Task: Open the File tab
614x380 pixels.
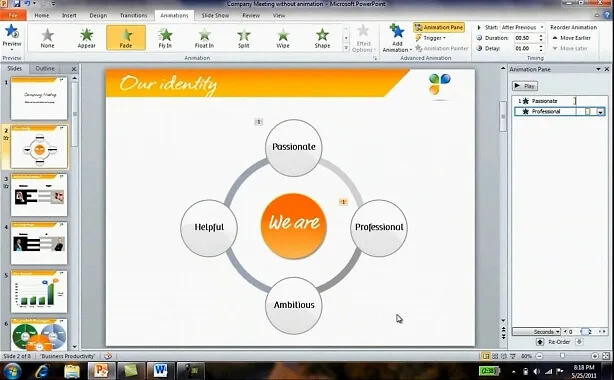Action: tap(13, 15)
